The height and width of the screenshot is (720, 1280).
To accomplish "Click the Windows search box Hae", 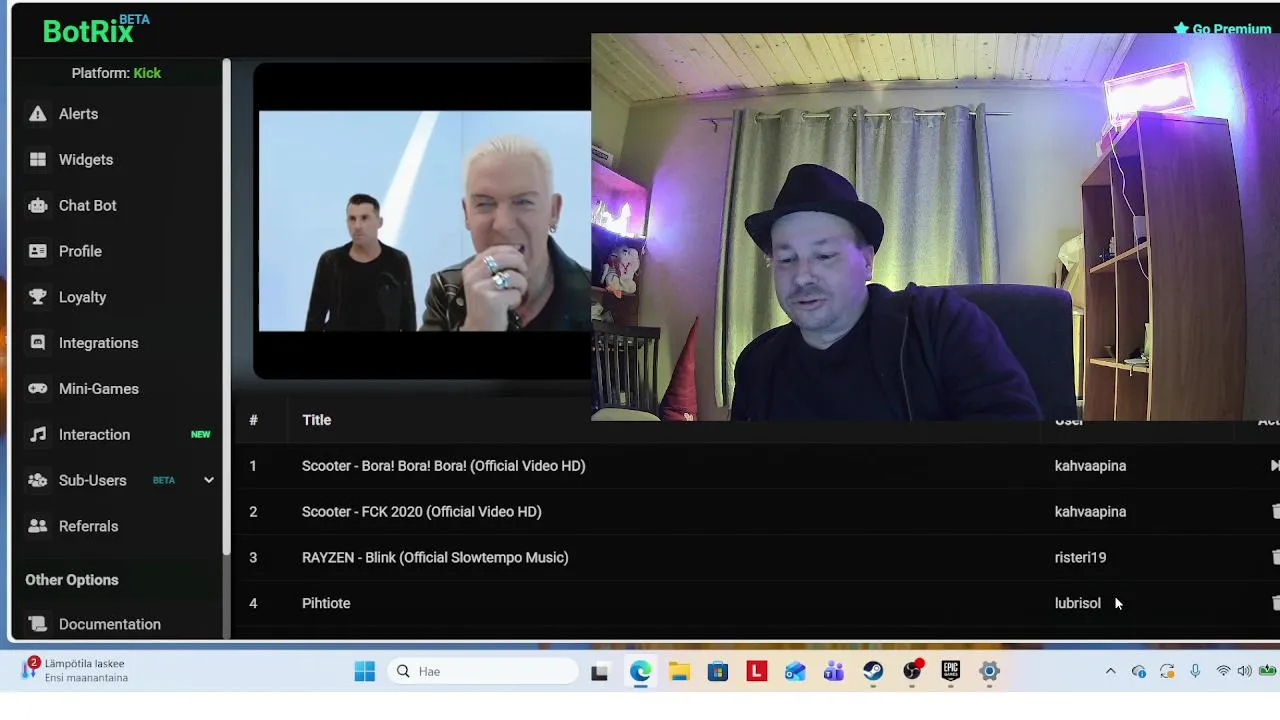I will [x=483, y=671].
